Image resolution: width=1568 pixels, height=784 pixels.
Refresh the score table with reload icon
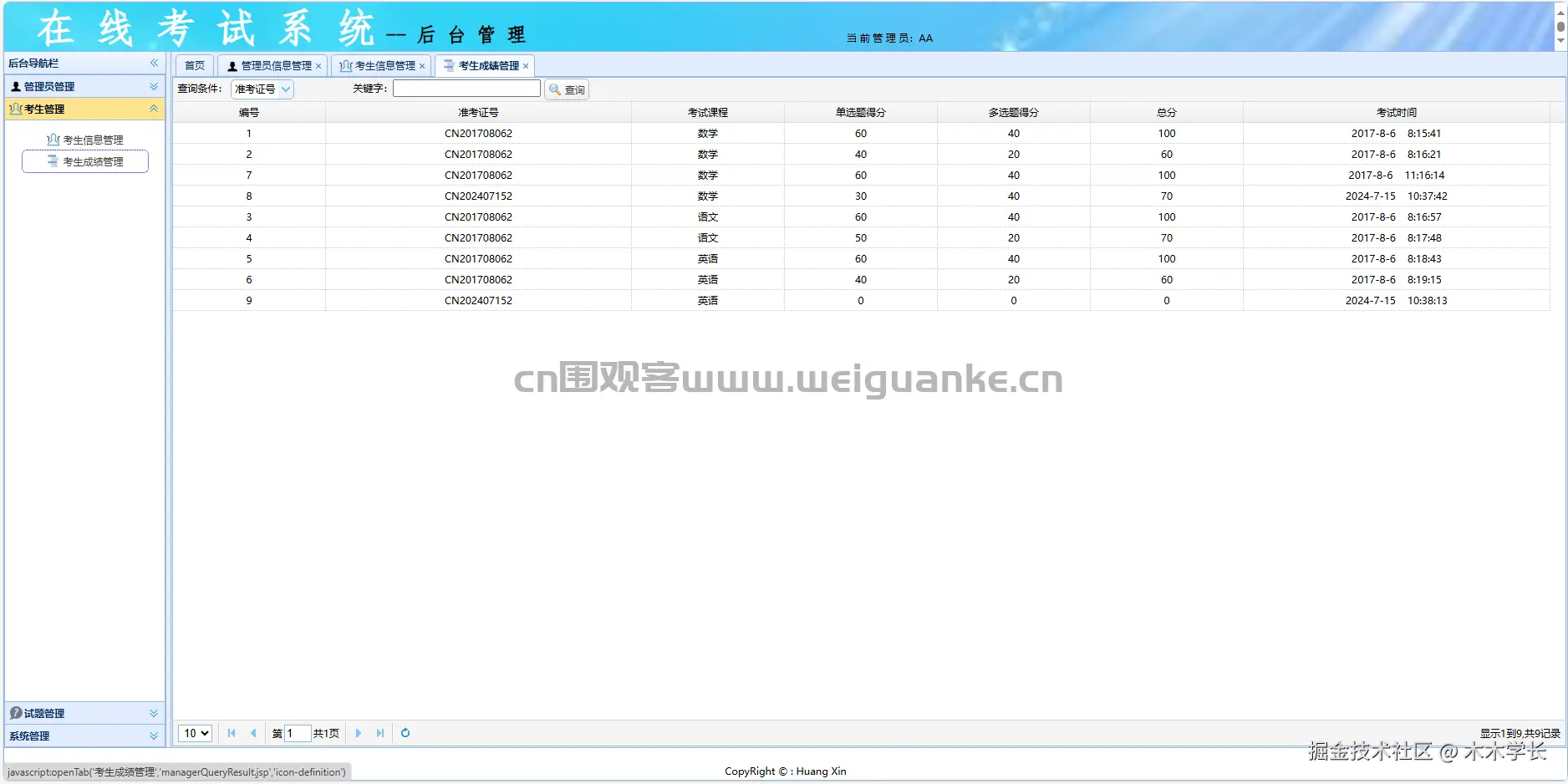pyautogui.click(x=405, y=733)
